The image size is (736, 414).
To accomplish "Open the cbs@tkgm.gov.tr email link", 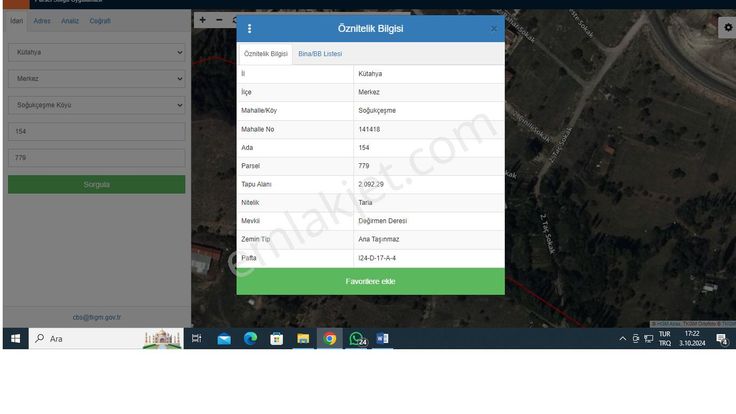I will [x=97, y=317].
